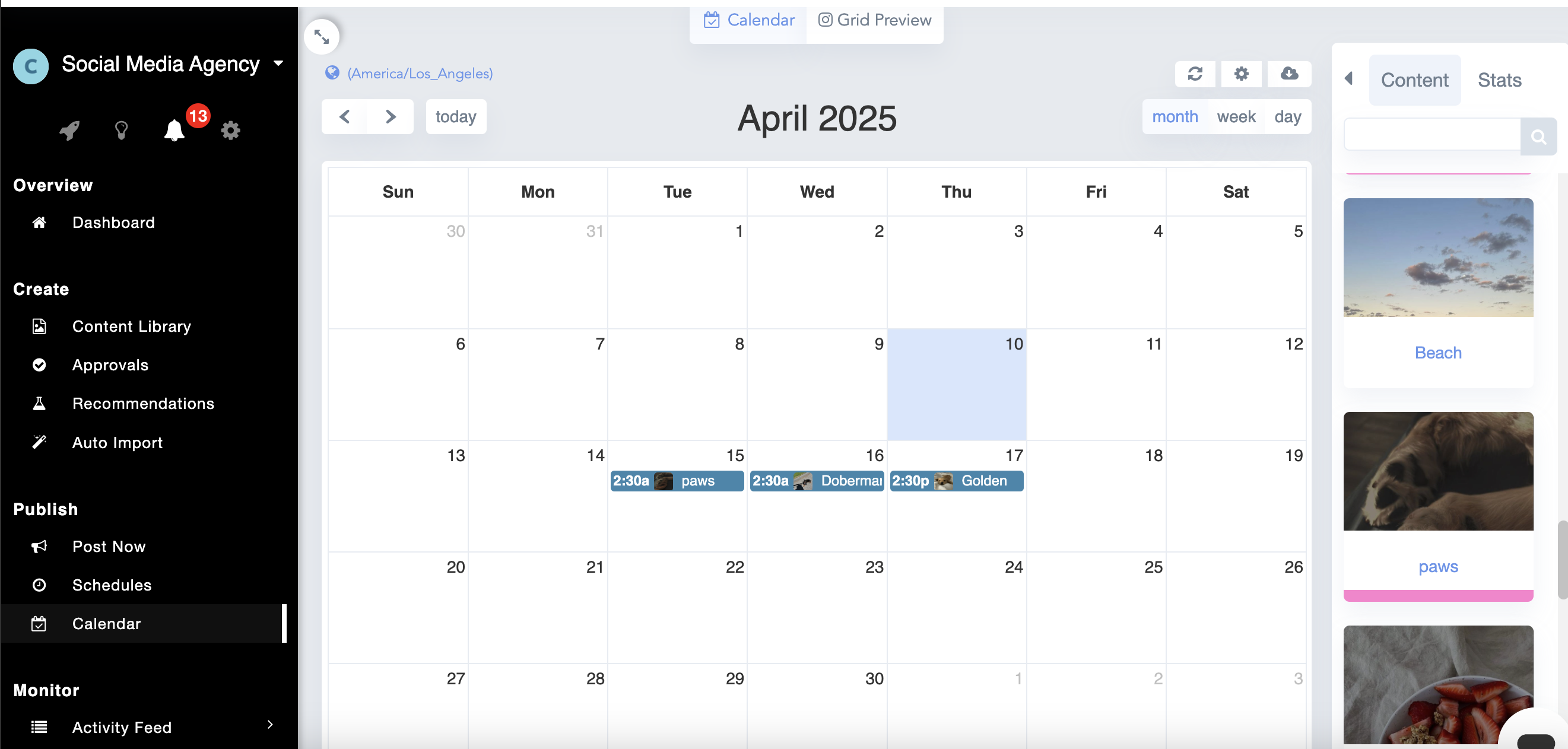Screen dimensions: 1568x749
Task: Select the Beach image thumbnail
Action: 1438,258
